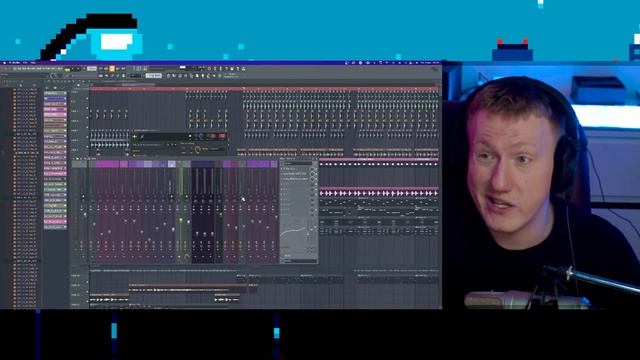Click the right red button in the plugin window
640x360 pixels.
[x=222, y=136]
